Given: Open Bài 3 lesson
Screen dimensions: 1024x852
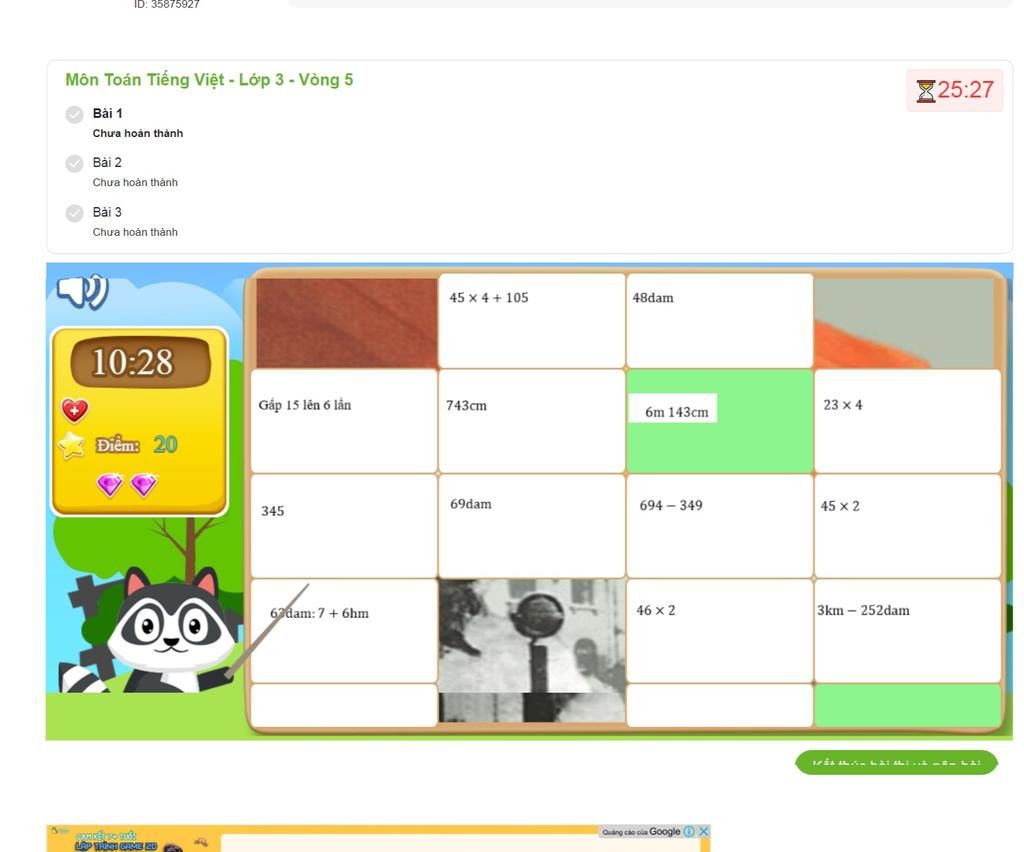Looking at the screenshot, I should click(107, 212).
